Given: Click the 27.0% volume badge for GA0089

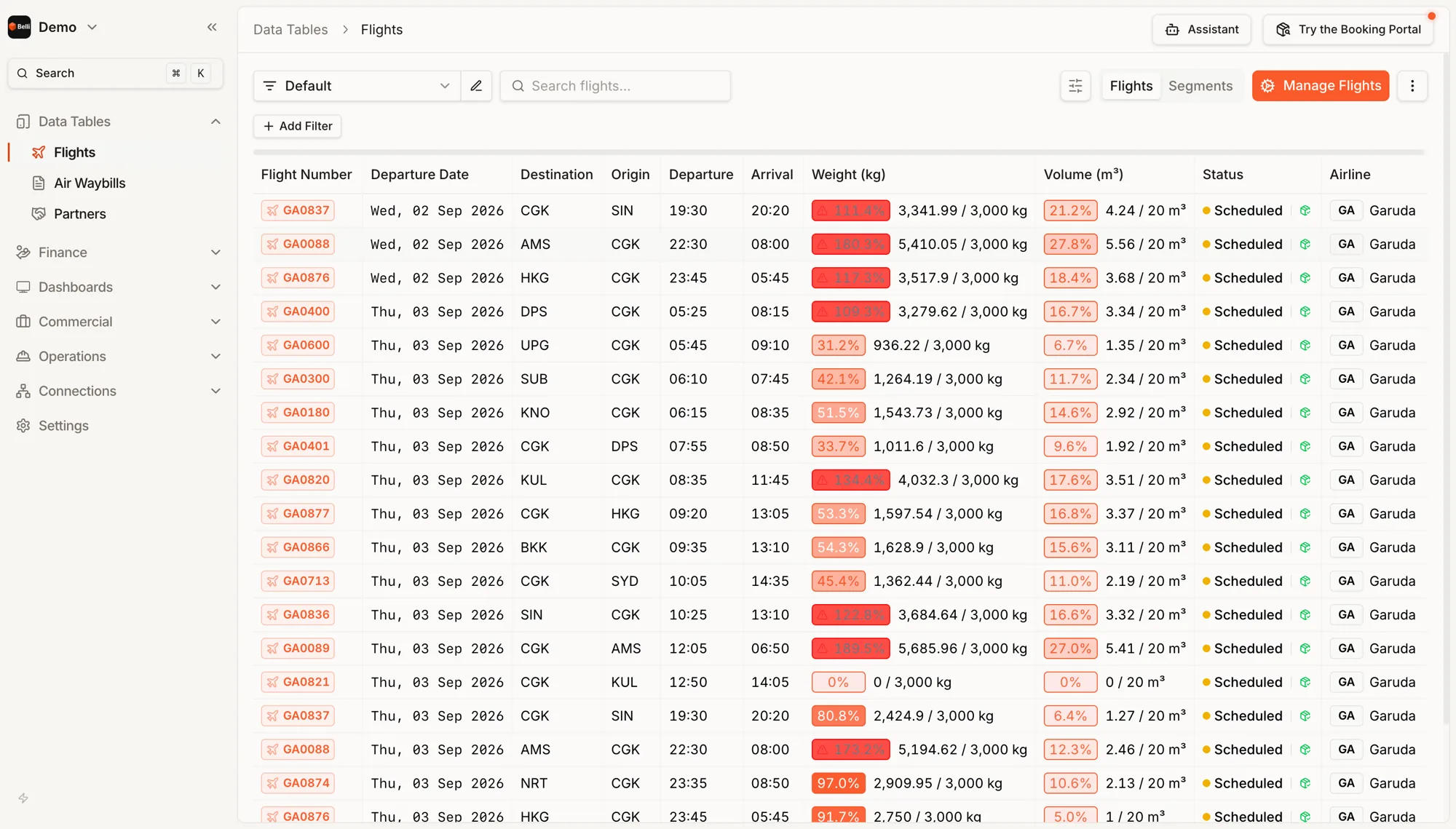Looking at the screenshot, I should 1070,648.
